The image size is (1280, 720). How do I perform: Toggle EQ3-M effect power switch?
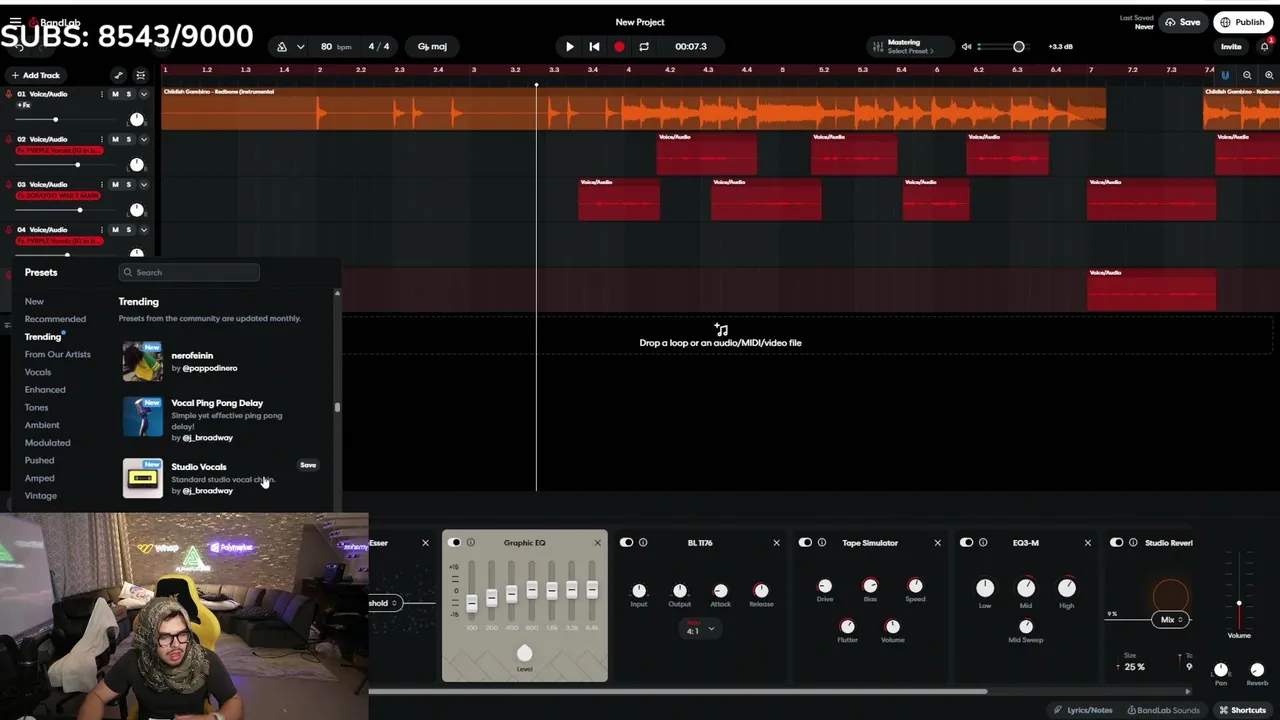(966, 542)
